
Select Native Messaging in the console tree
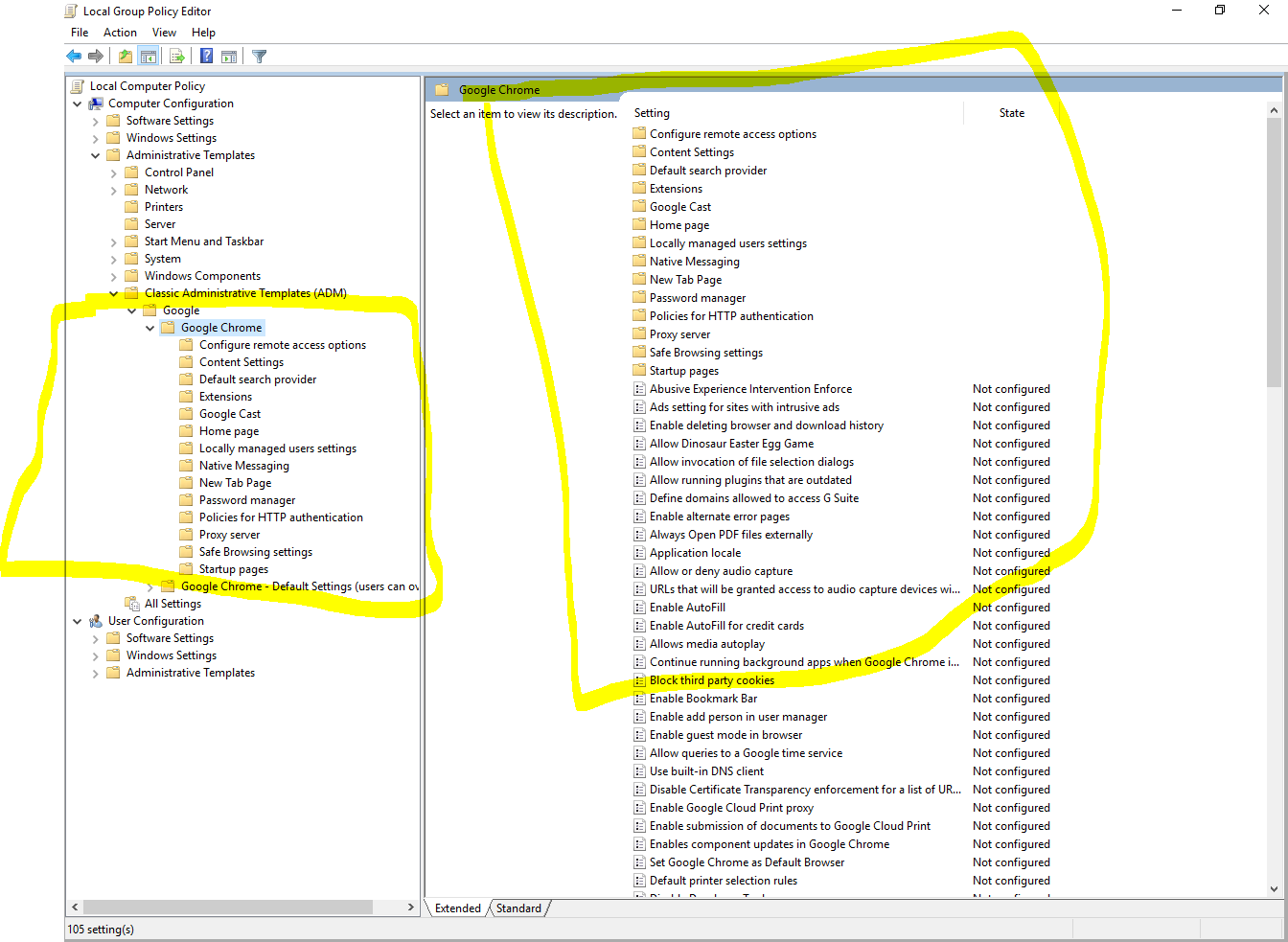pos(243,466)
